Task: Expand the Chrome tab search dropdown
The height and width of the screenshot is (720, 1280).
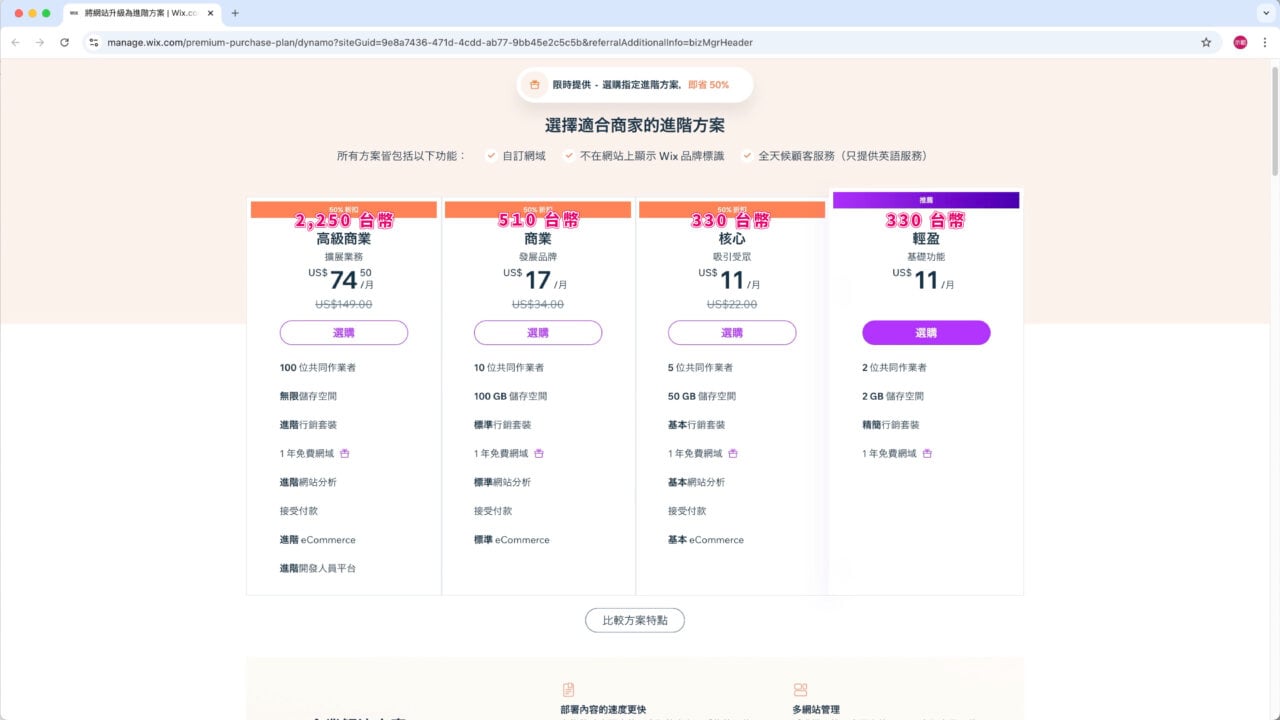Action: [x=1265, y=13]
